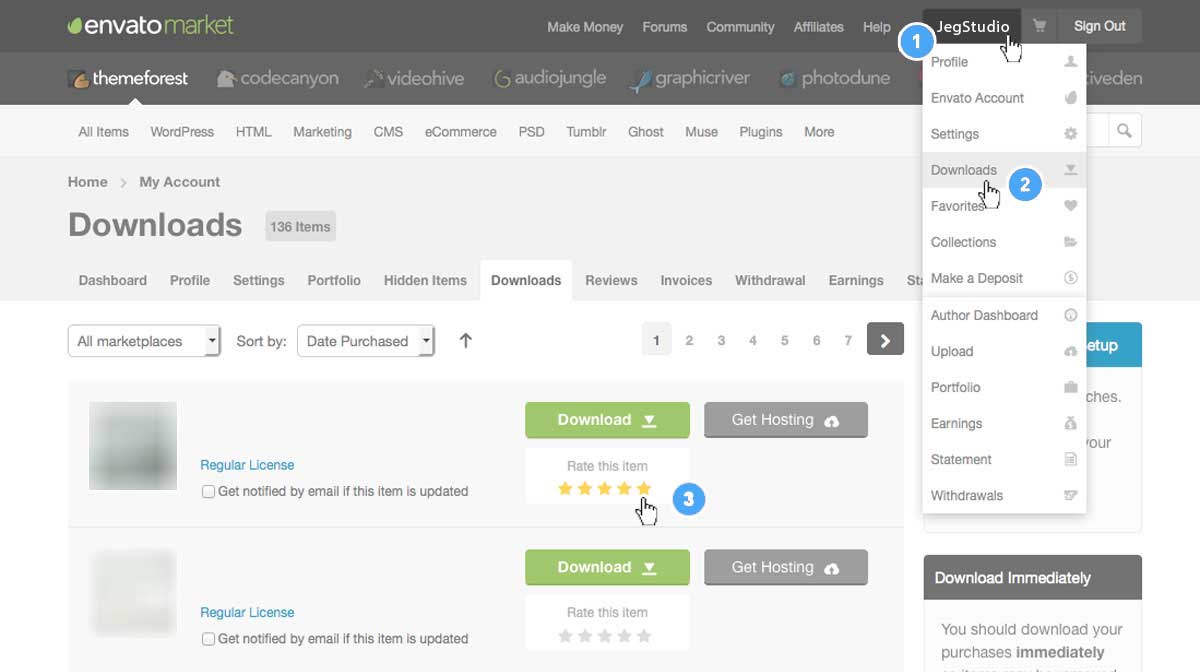
Task: Go to the next page of downloads
Action: coord(885,340)
